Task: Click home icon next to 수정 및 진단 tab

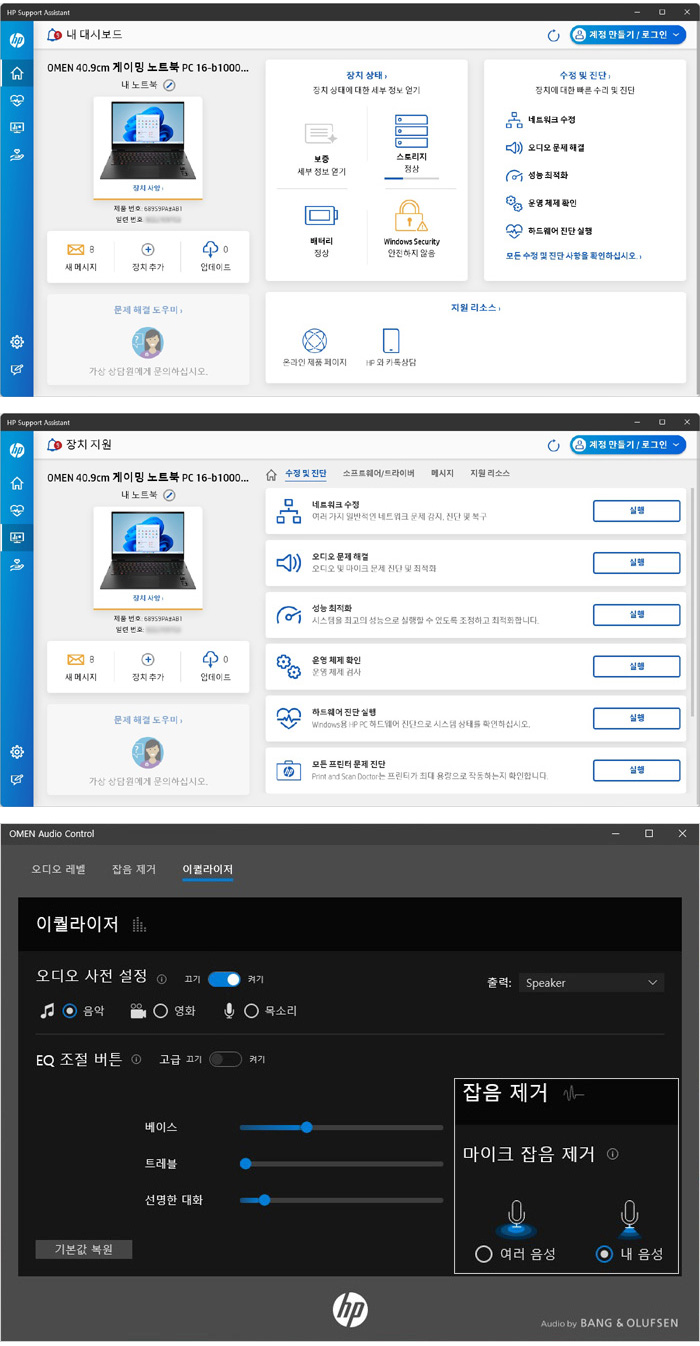Action: coord(271,473)
